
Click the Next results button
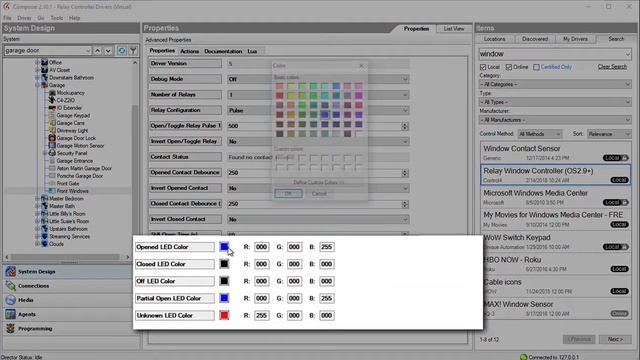pyautogui.click(x=615, y=339)
